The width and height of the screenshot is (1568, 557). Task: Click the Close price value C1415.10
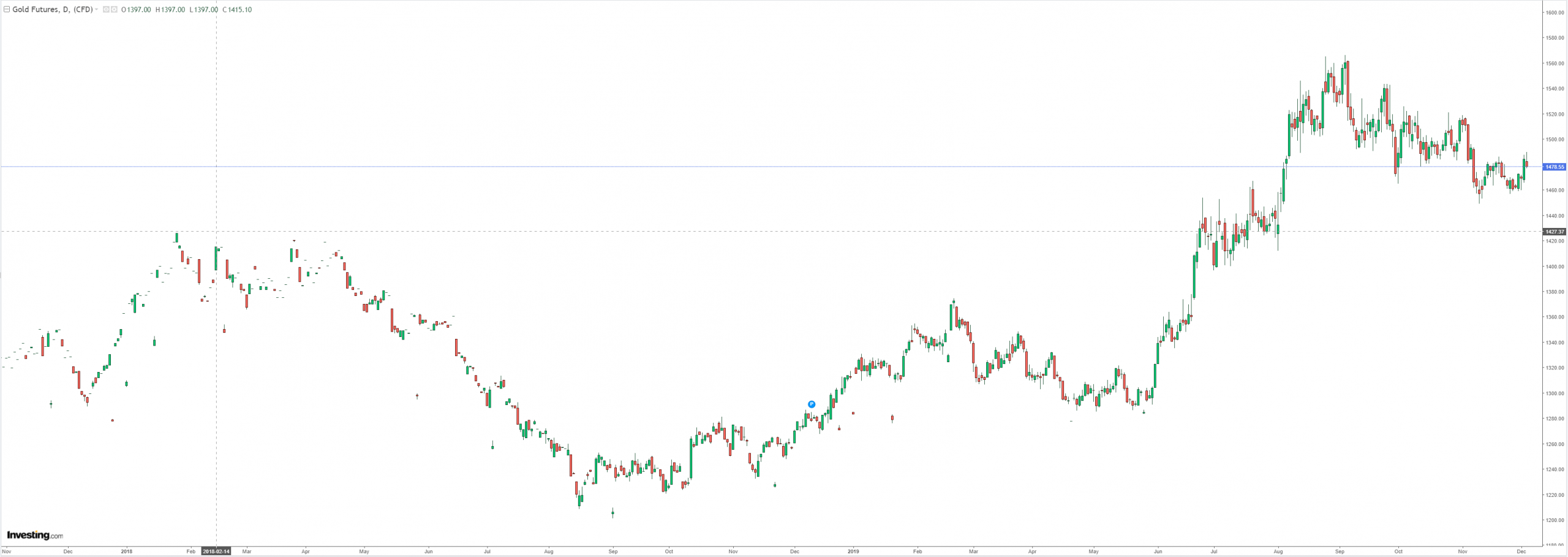click(x=236, y=10)
